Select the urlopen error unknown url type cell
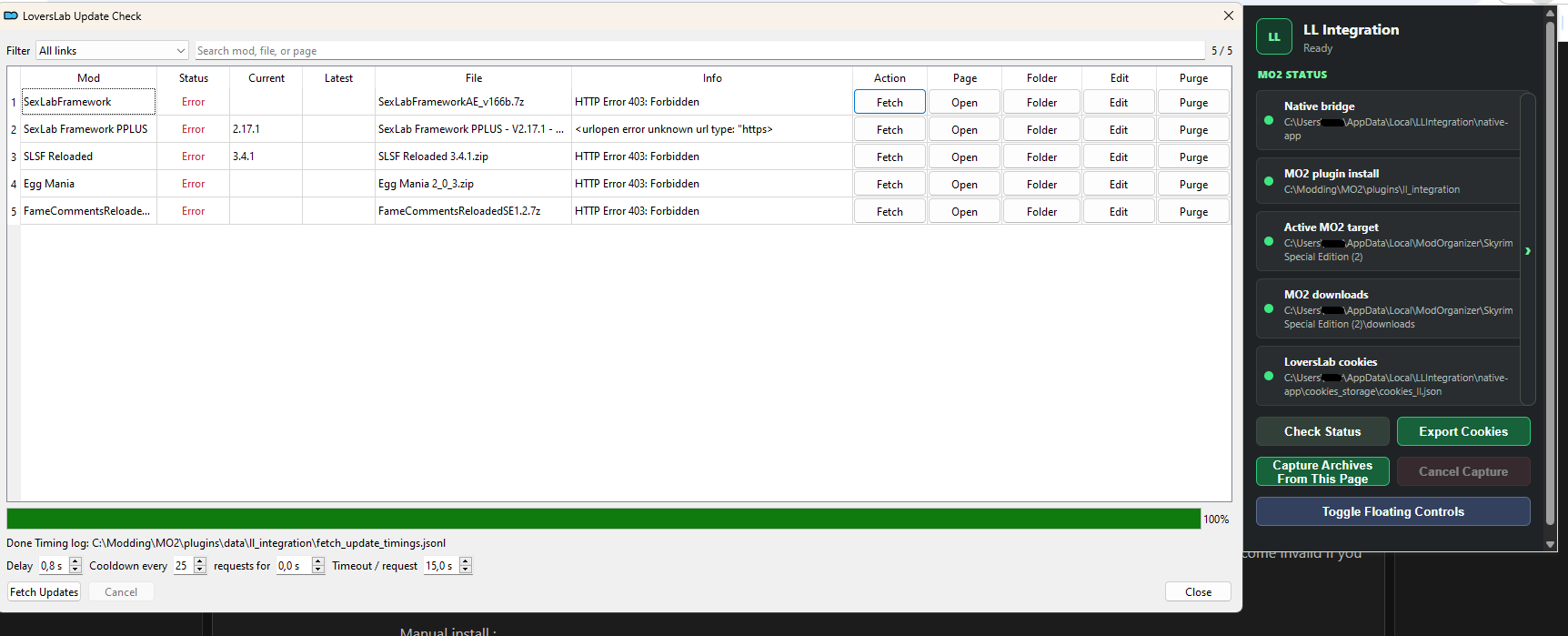Screen dimensions: 1568x636 [712, 129]
